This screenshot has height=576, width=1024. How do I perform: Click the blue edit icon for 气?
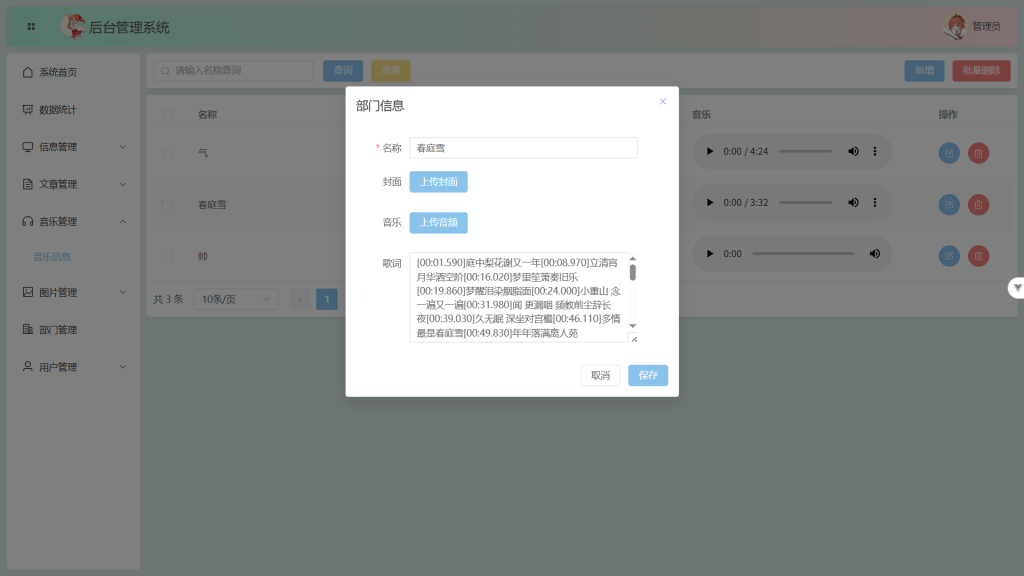[949, 153]
